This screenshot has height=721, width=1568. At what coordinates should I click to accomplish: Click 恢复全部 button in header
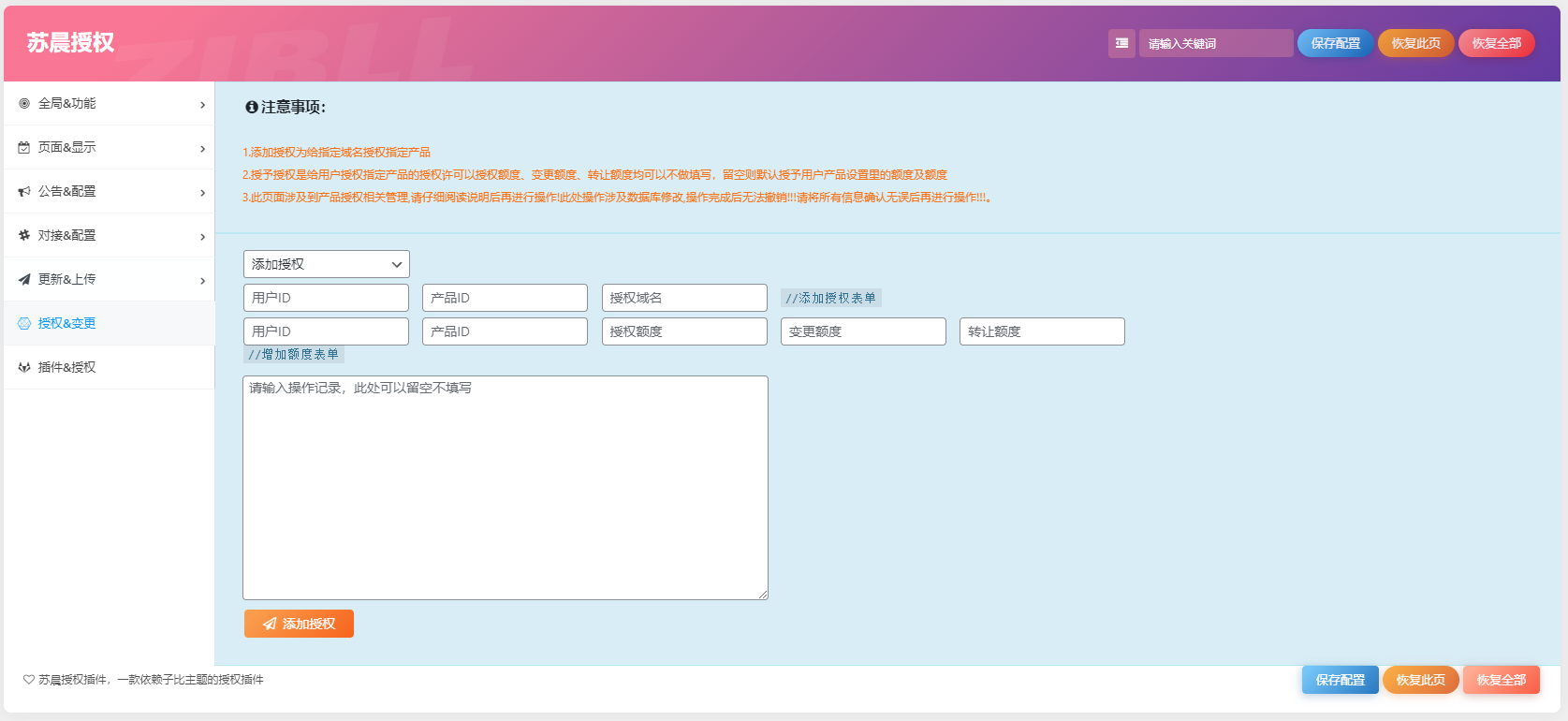point(1496,43)
